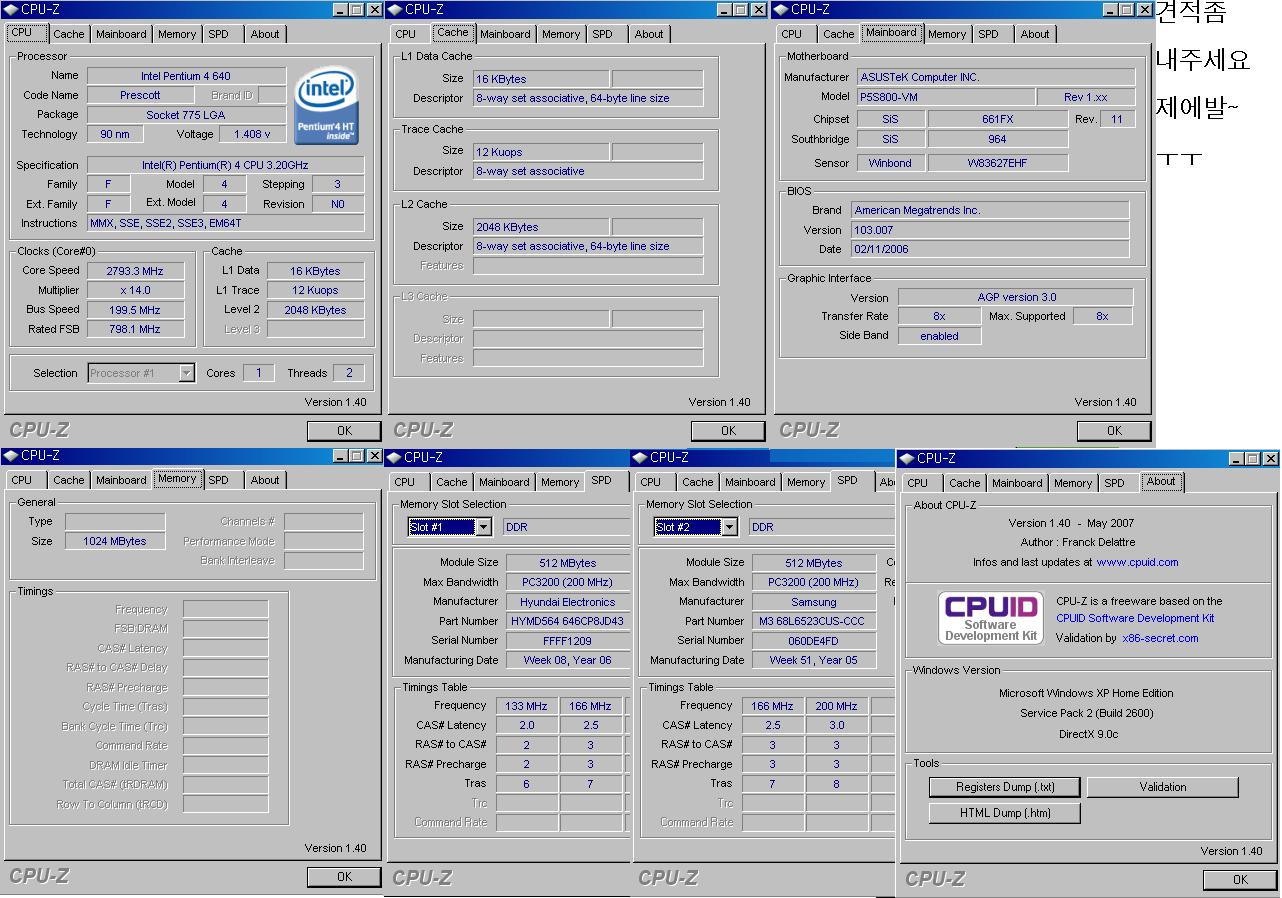The height and width of the screenshot is (898, 1282).
Task: Open the Slot #2 memory slot dropdown
Action: (729, 527)
